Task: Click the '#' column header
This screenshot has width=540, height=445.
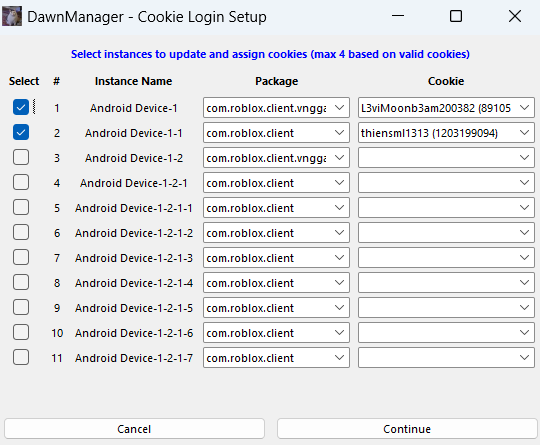Action: coord(56,81)
